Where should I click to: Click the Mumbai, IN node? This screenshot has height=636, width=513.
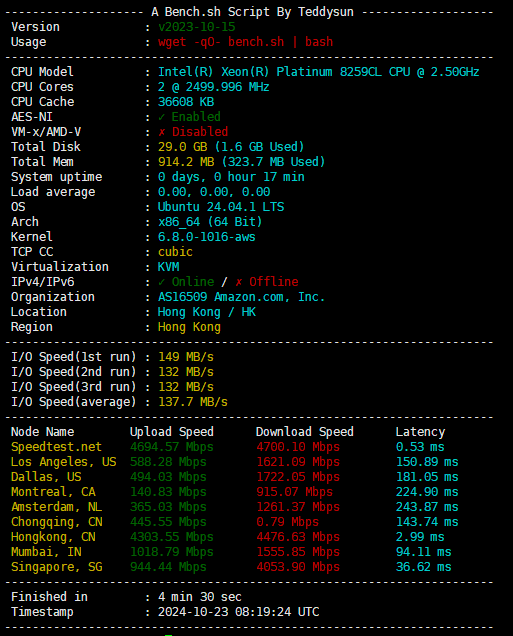click(46, 552)
